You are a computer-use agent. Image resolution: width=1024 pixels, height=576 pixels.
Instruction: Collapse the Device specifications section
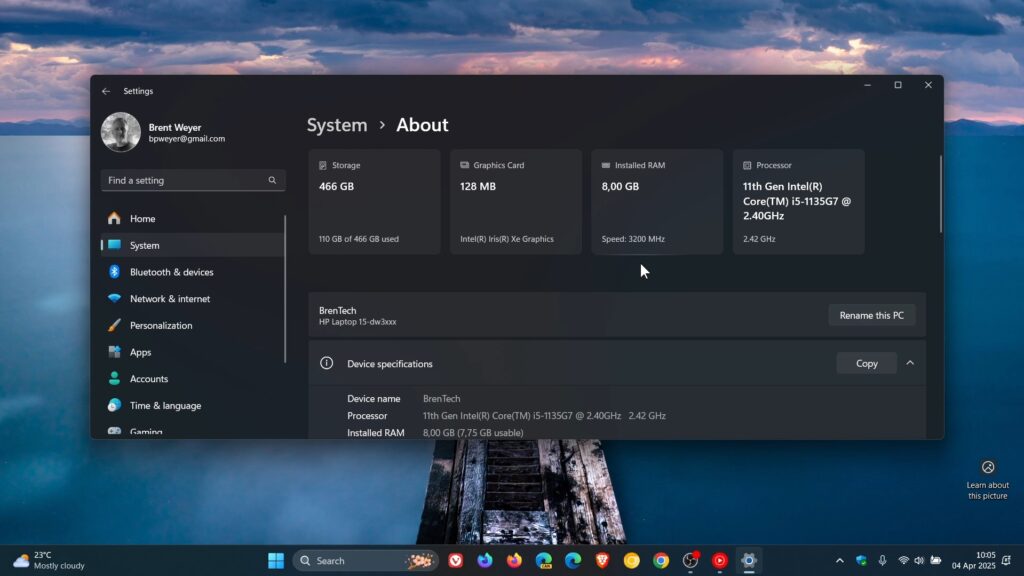tap(910, 363)
